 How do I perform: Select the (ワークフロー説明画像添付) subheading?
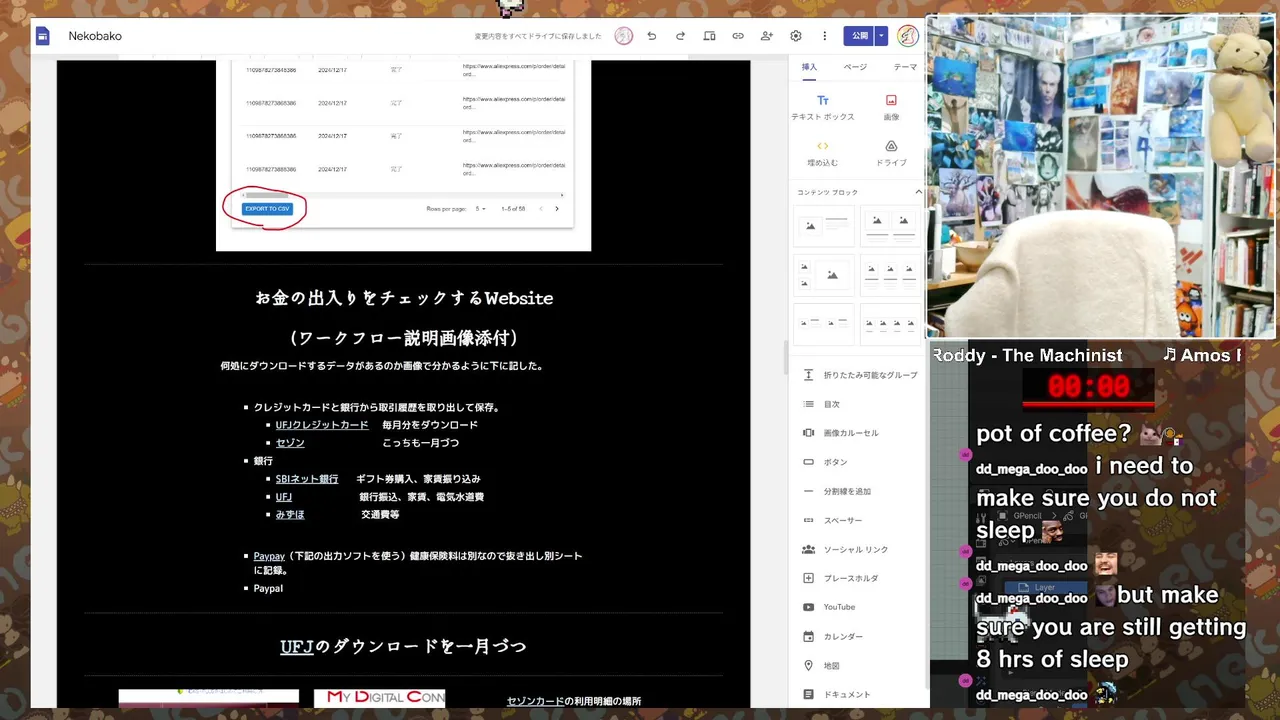click(x=404, y=338)
